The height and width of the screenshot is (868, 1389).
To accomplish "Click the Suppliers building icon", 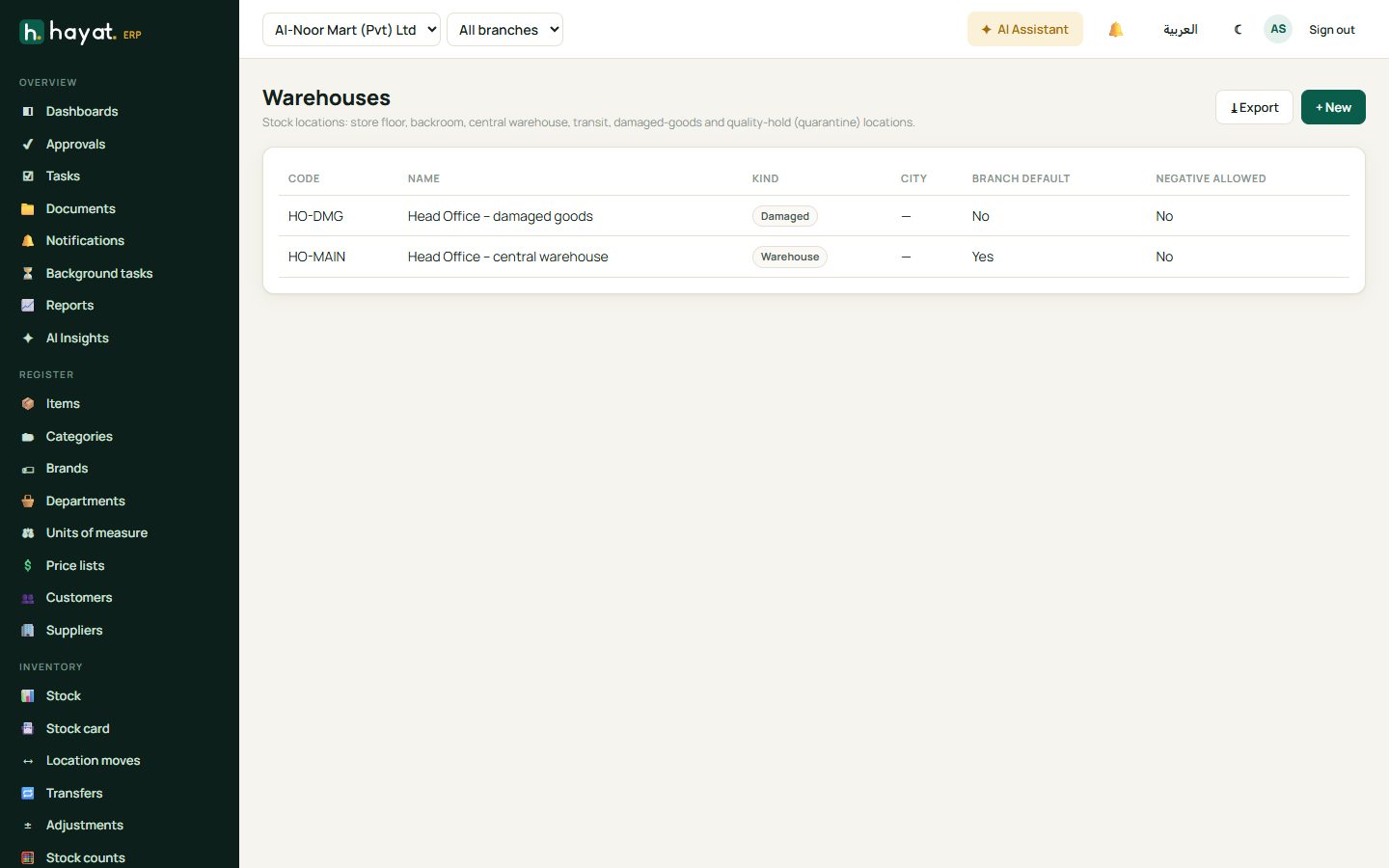I will (x=28, y=630).
